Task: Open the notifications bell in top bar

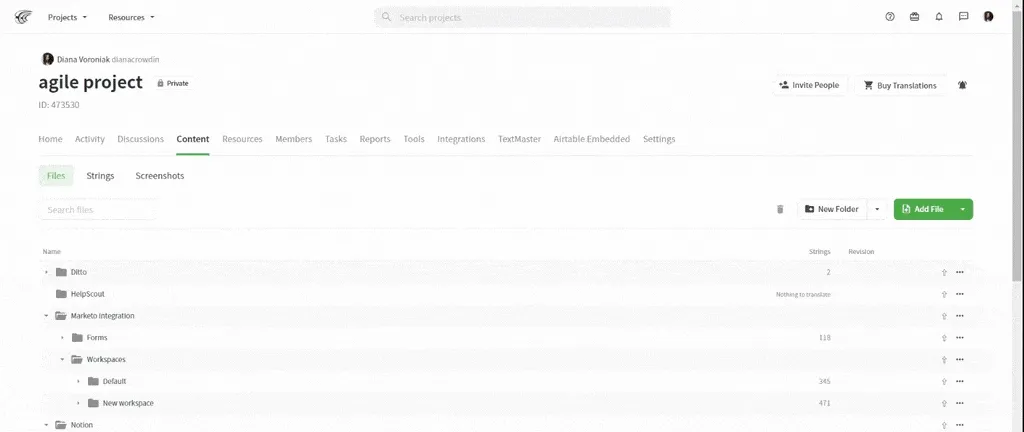Action: click(939, 17)
